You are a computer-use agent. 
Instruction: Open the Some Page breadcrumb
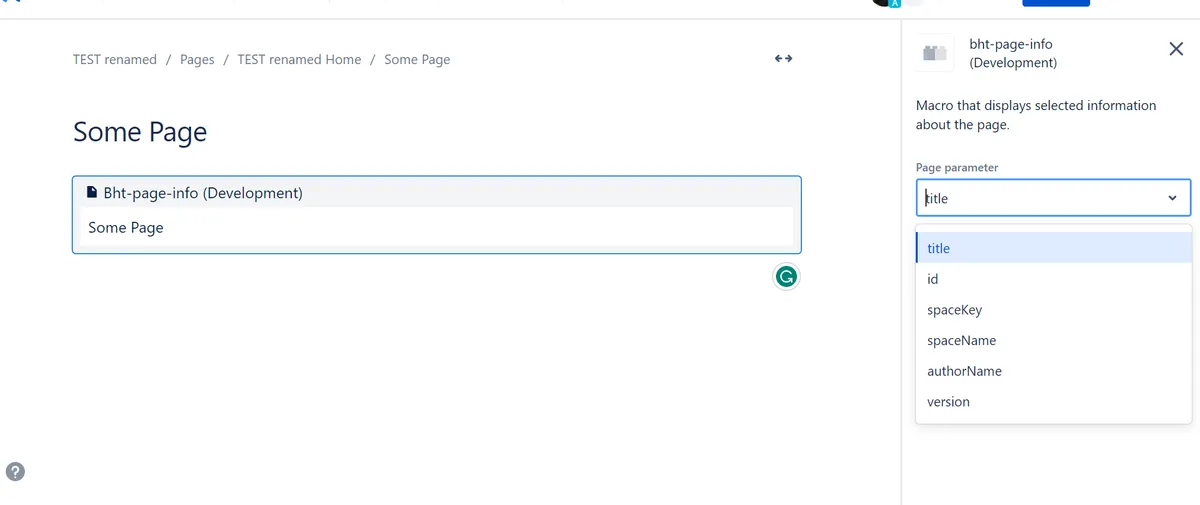pyautogui.click(x=417, y=59)
